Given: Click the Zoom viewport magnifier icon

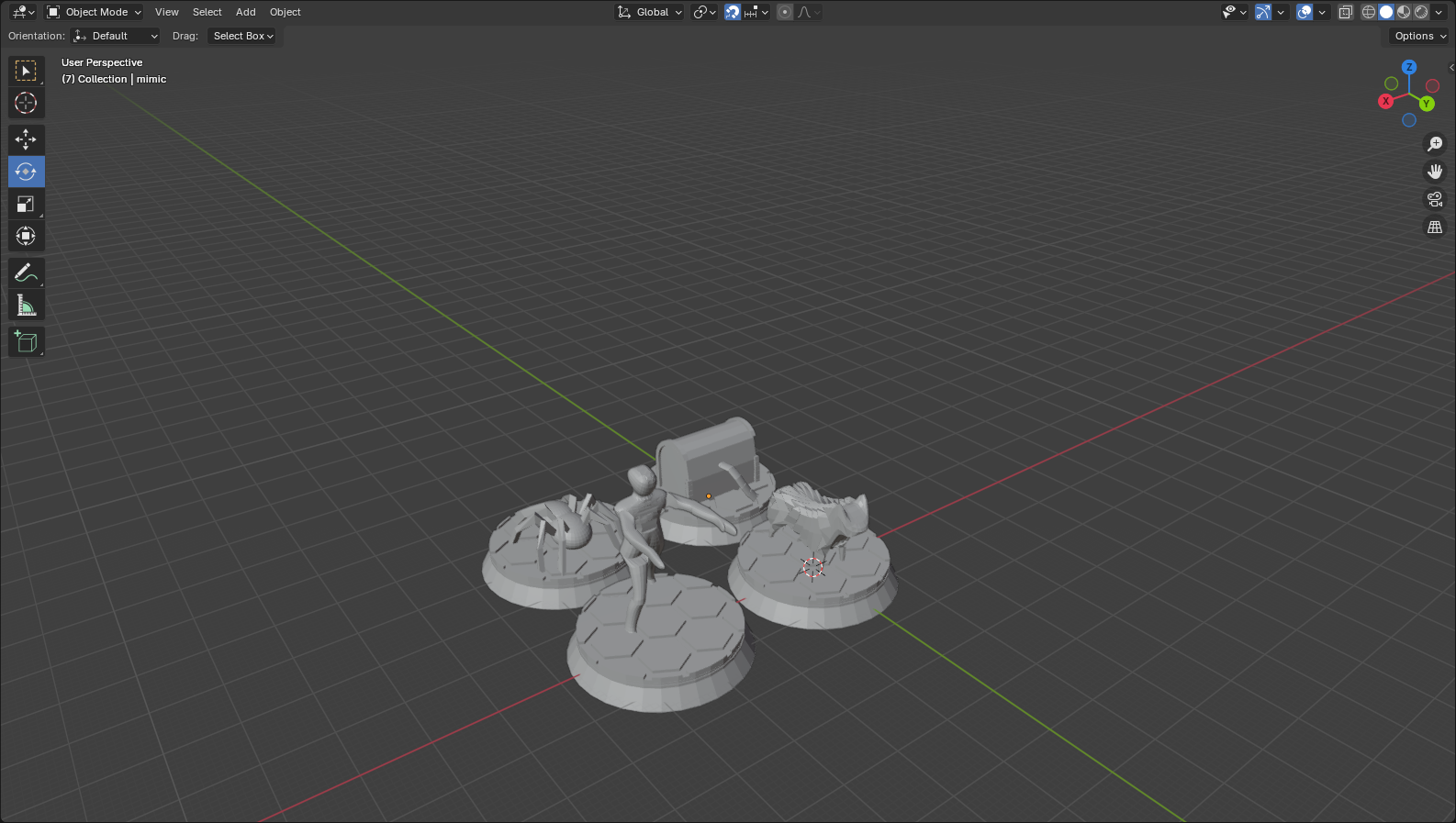Looking at the screenshot, I should click(1435, 144).
